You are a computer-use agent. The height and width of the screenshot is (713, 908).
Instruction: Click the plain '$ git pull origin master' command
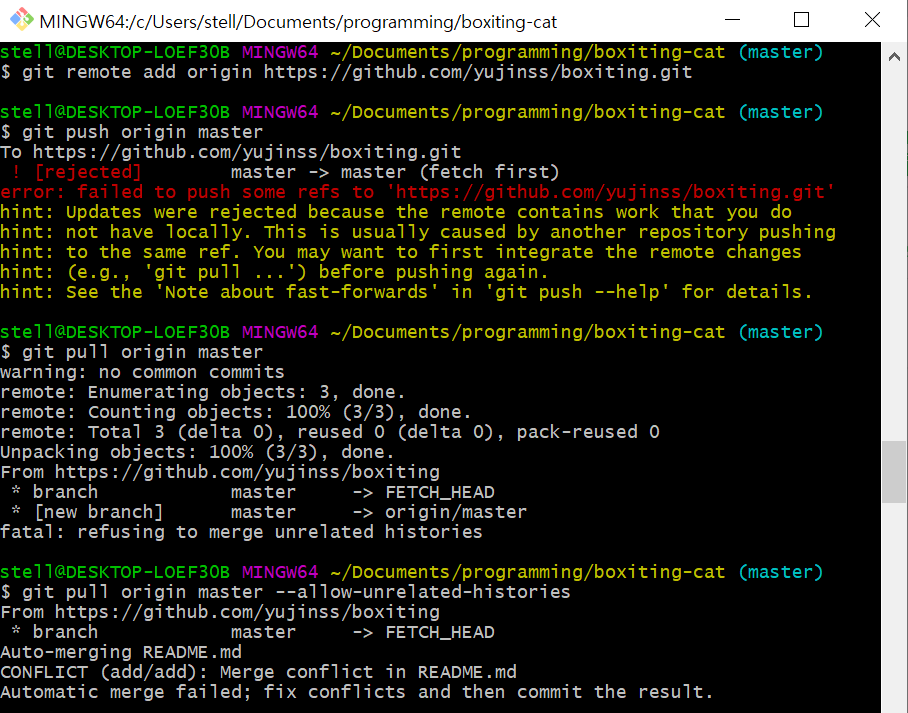click(x=131, y=352)
